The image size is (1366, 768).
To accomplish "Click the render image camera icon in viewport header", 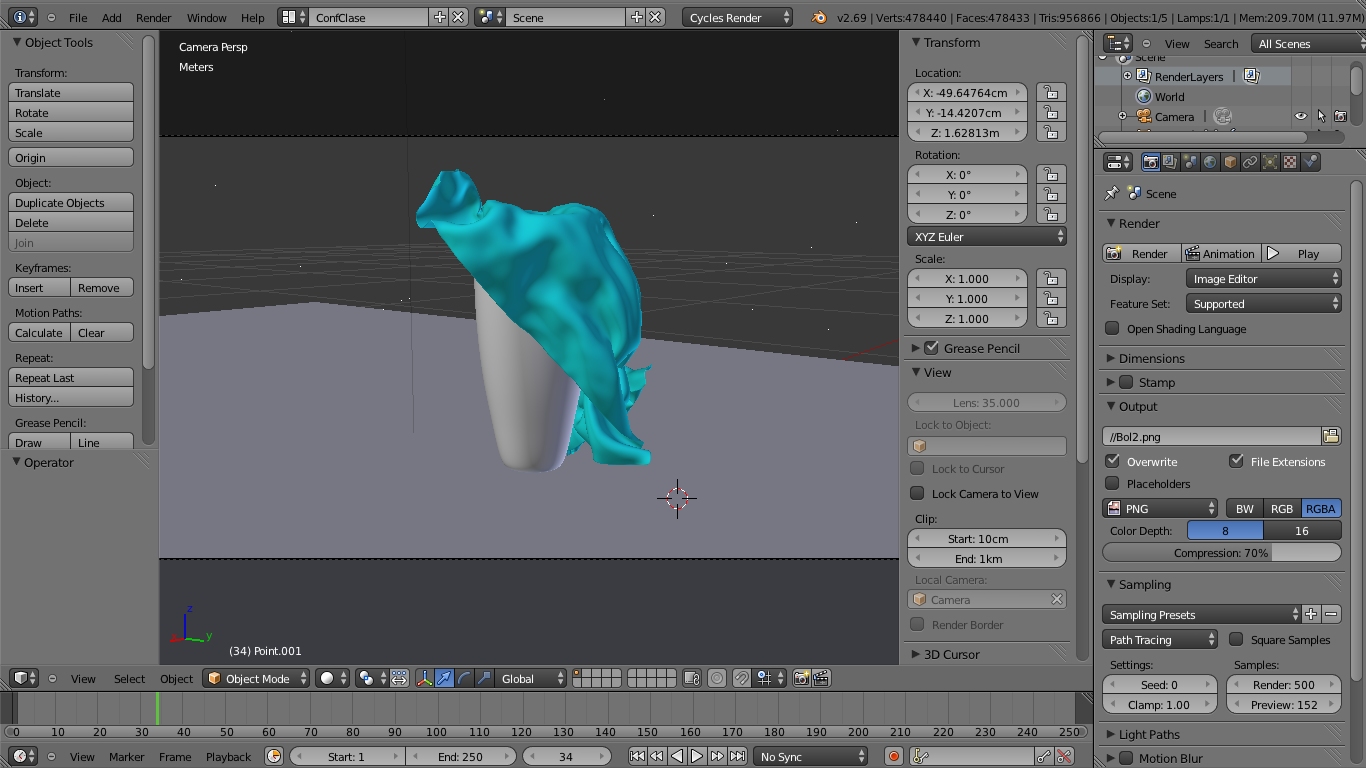I will [800, 678].
